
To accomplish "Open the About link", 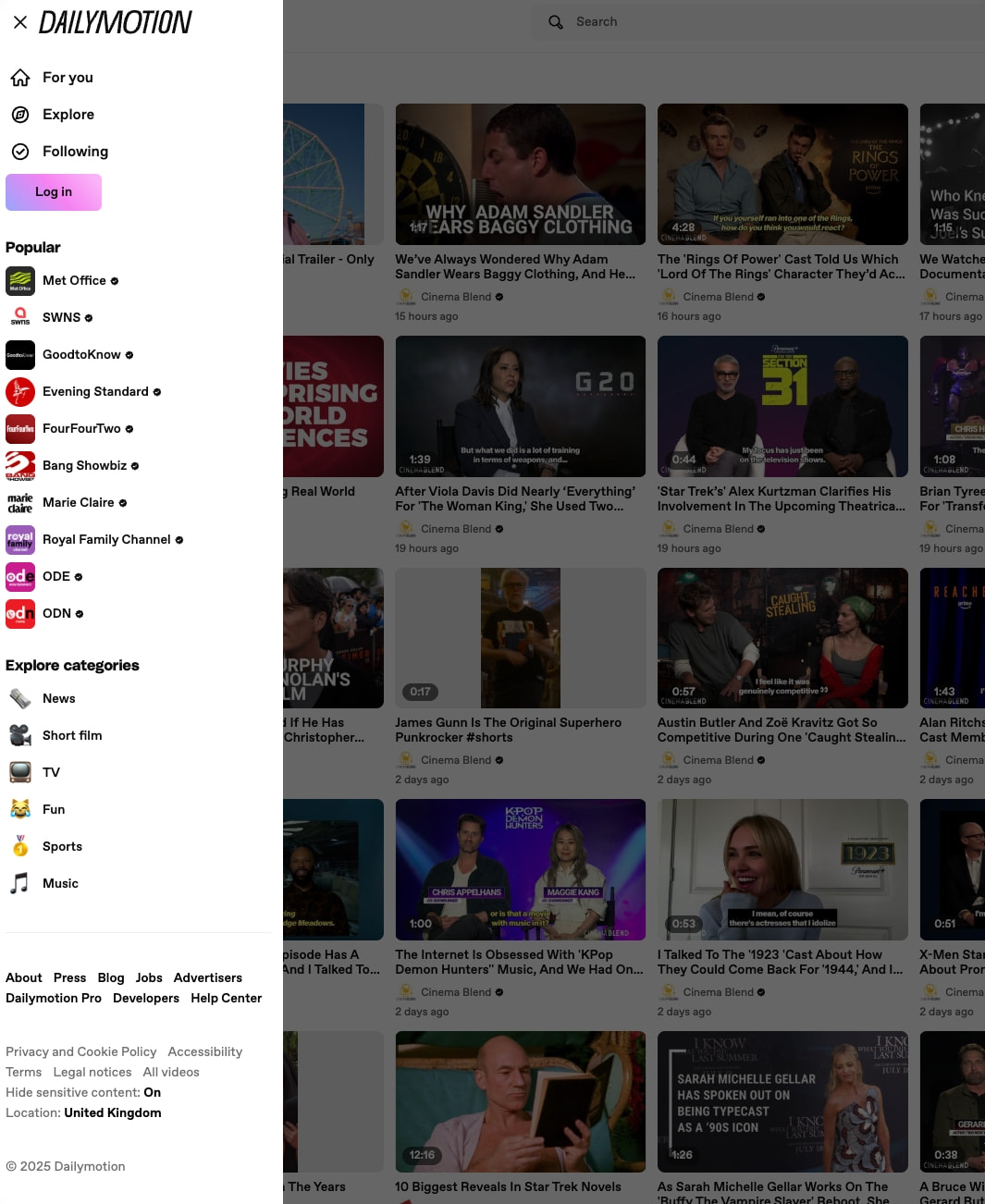I will (x=24, y=977).
